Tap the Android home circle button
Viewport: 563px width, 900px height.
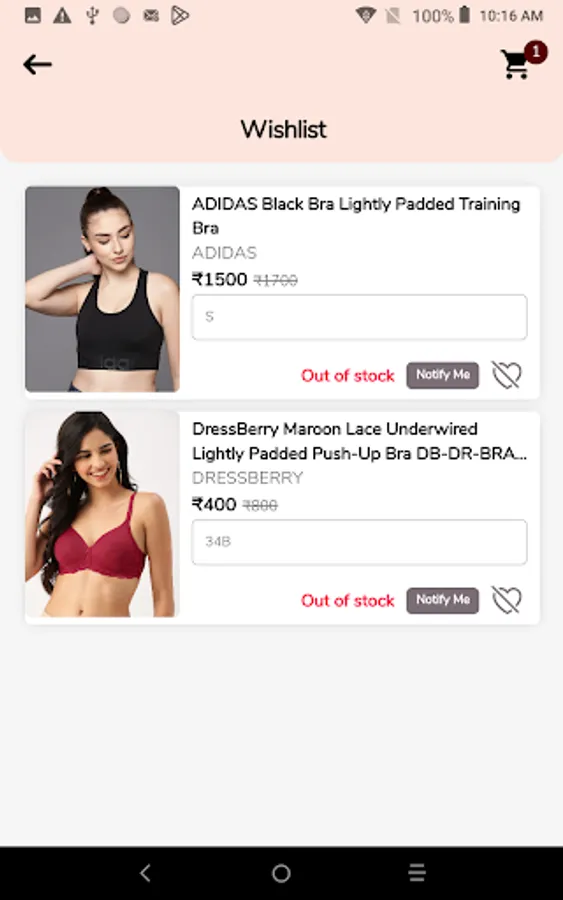coord(281,873)
